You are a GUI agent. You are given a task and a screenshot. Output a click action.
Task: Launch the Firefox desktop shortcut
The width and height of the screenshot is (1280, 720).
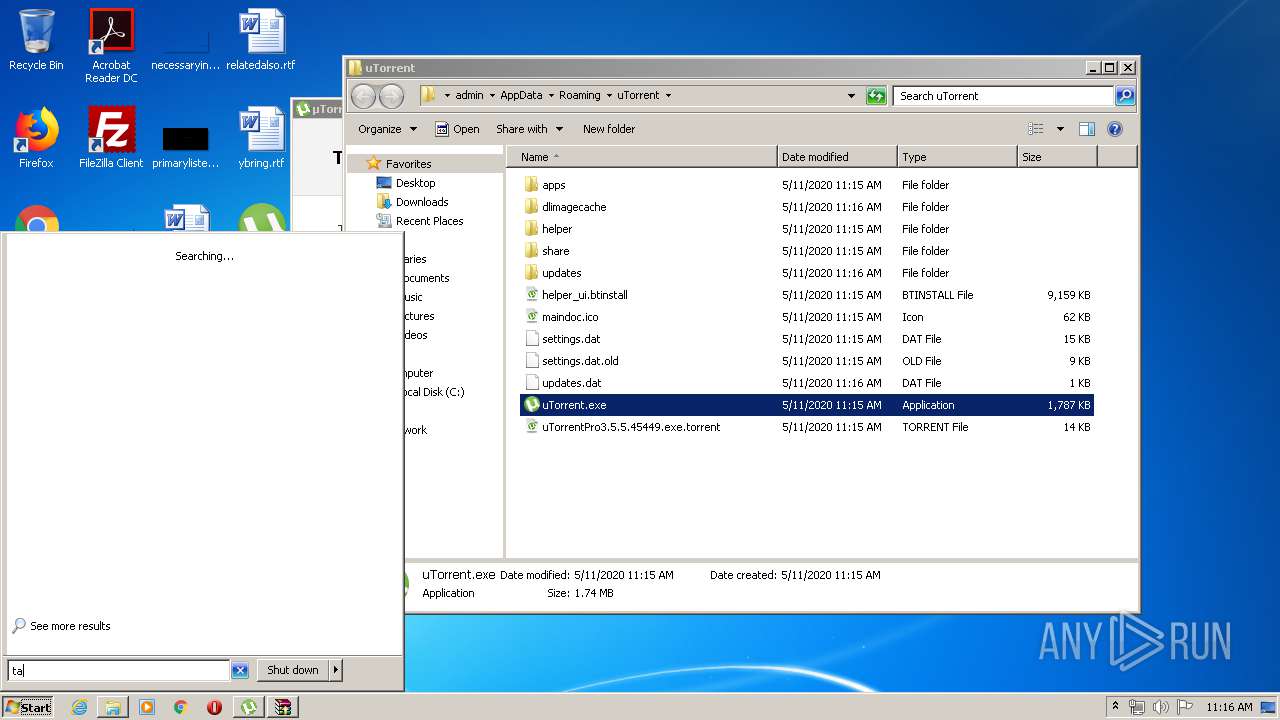pos(36,138)
